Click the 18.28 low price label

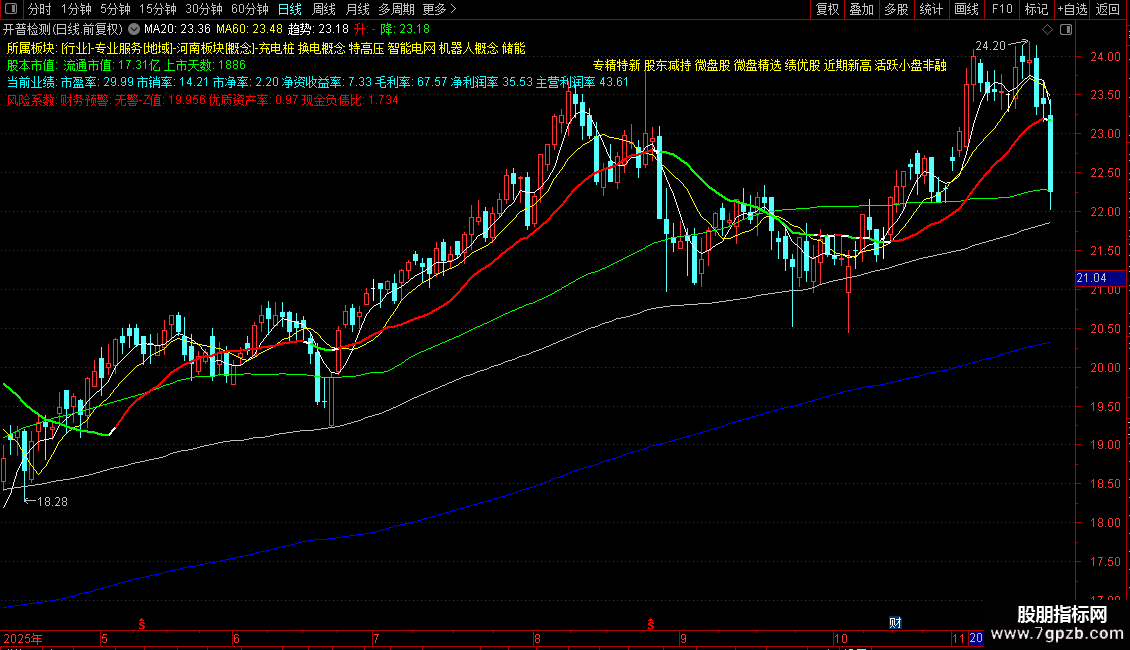pos(52,502)
